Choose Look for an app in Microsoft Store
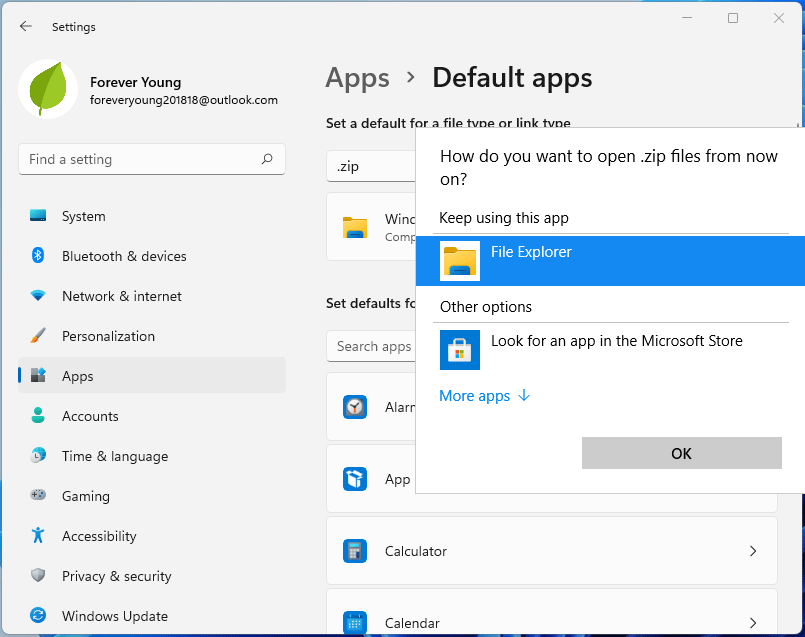 pos(610,350)
